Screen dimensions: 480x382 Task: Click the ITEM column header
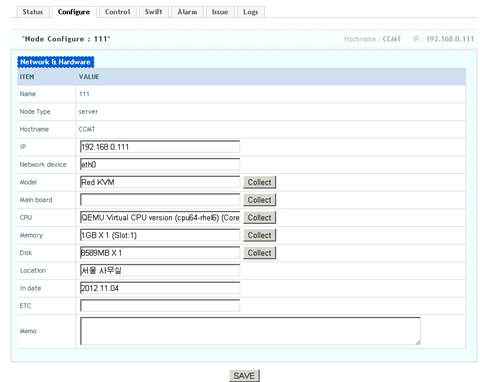click(x=27, y=77)
